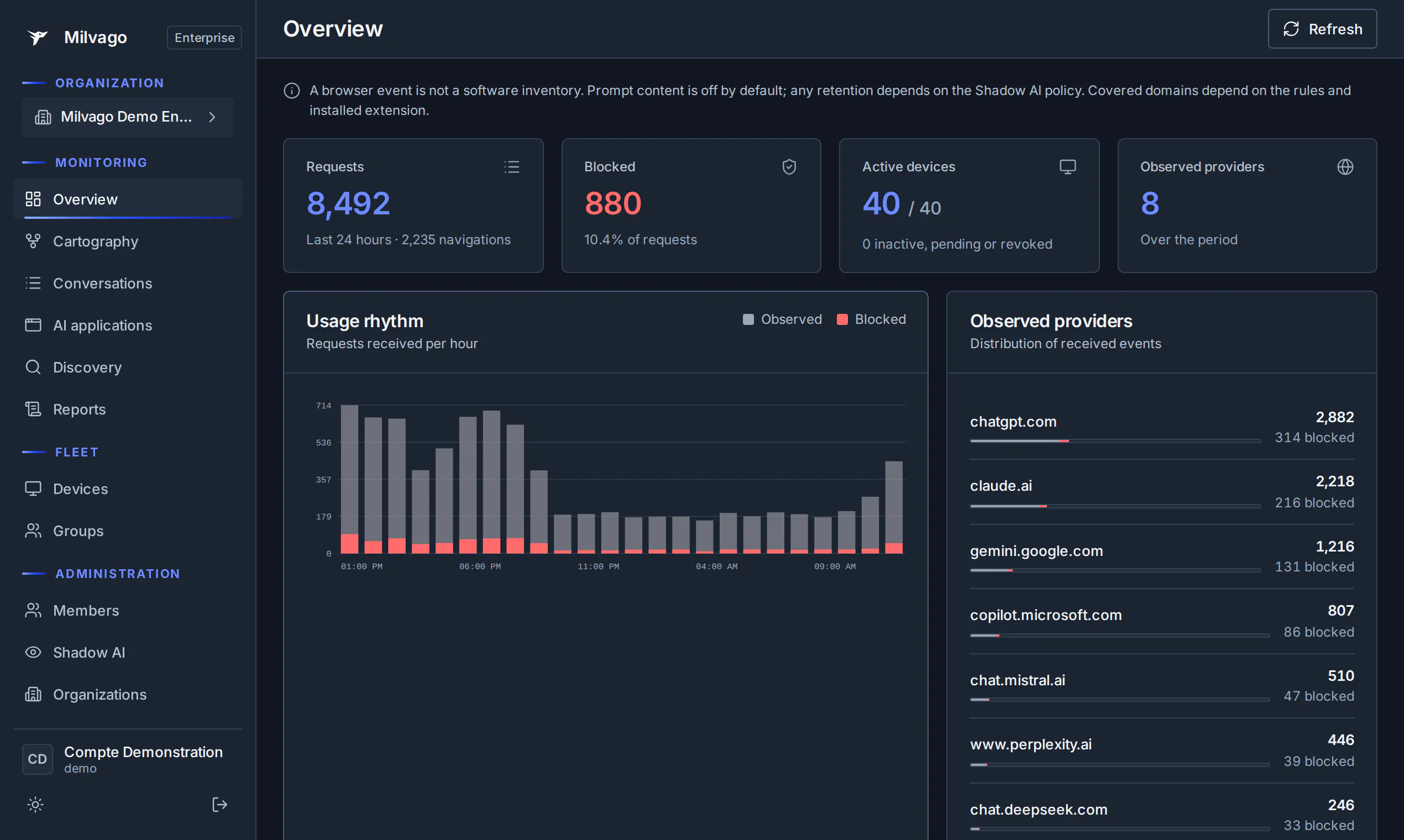The width and height of the screenshot is (1404, 840).
Task: Open the Organizations page
Action: pyautogui.click(x=127, y=695)
